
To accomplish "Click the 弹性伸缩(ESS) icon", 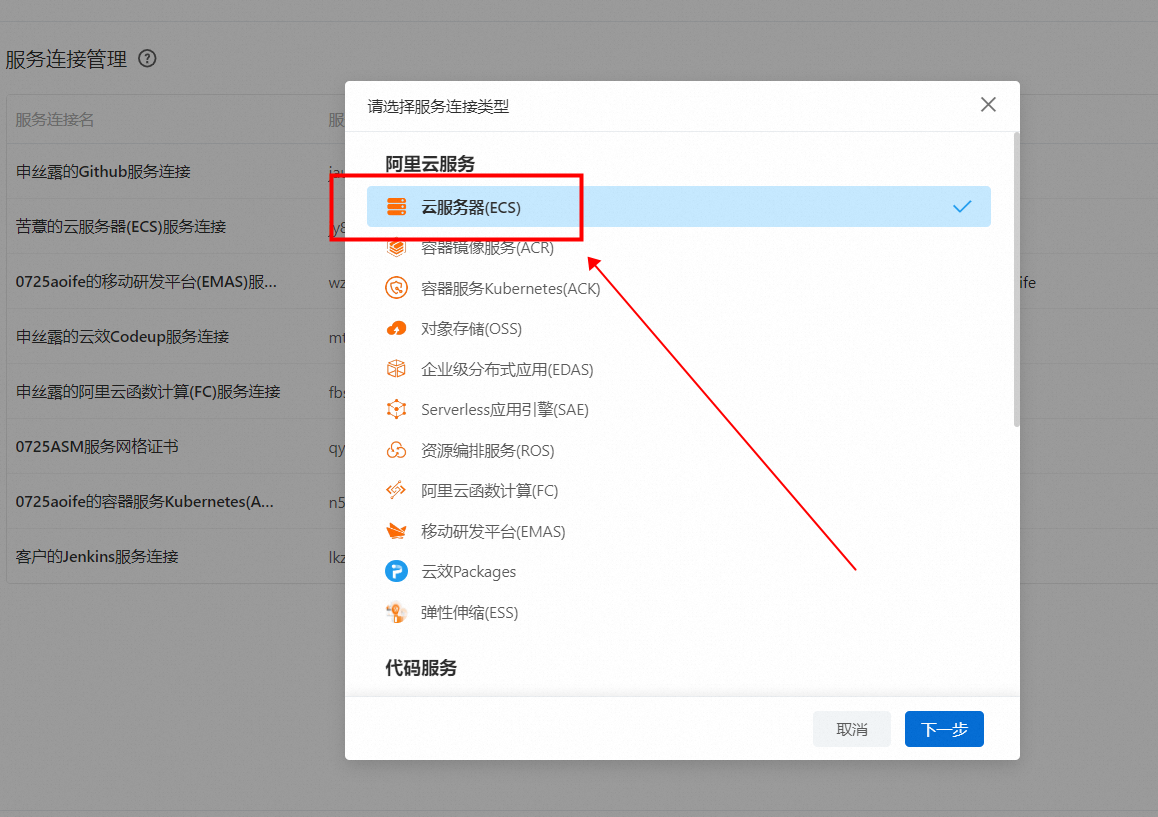I will click(x=397, y=612).
